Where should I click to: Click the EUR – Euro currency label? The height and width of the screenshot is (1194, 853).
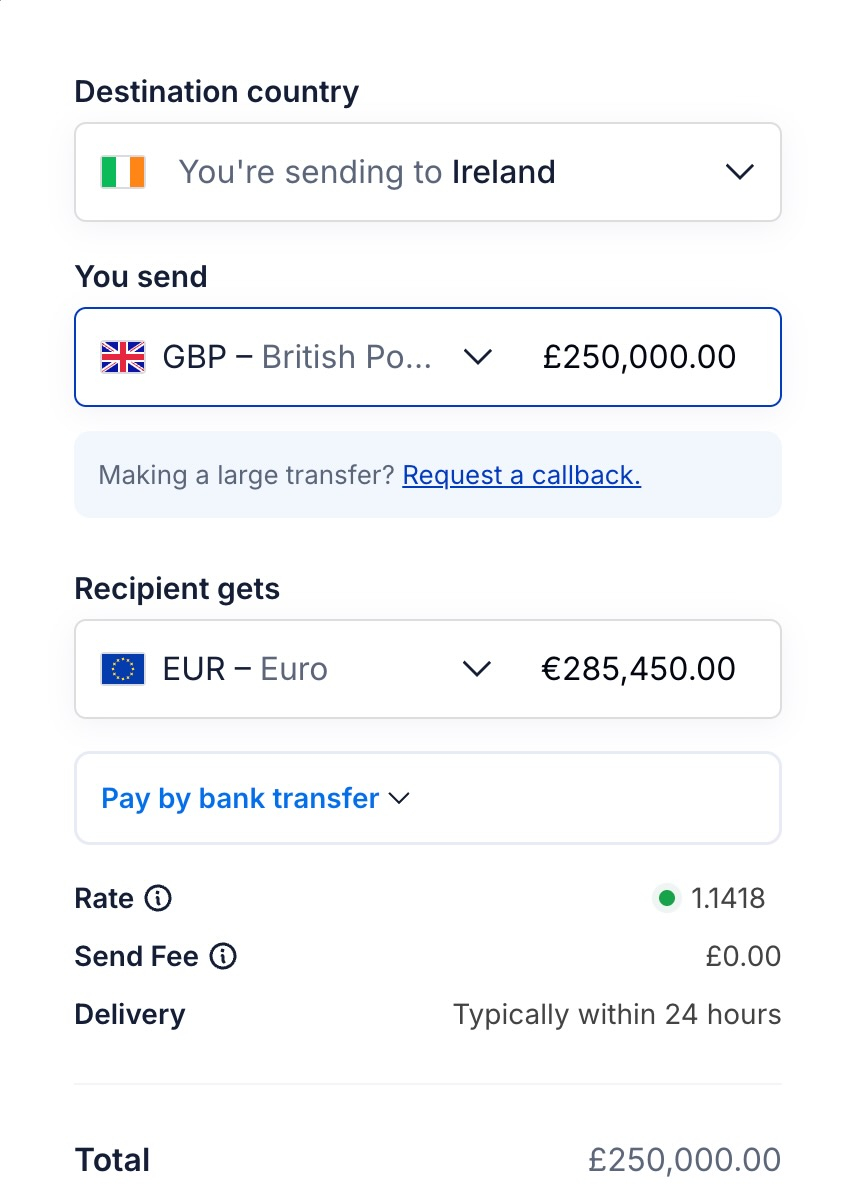pos(245,669)
